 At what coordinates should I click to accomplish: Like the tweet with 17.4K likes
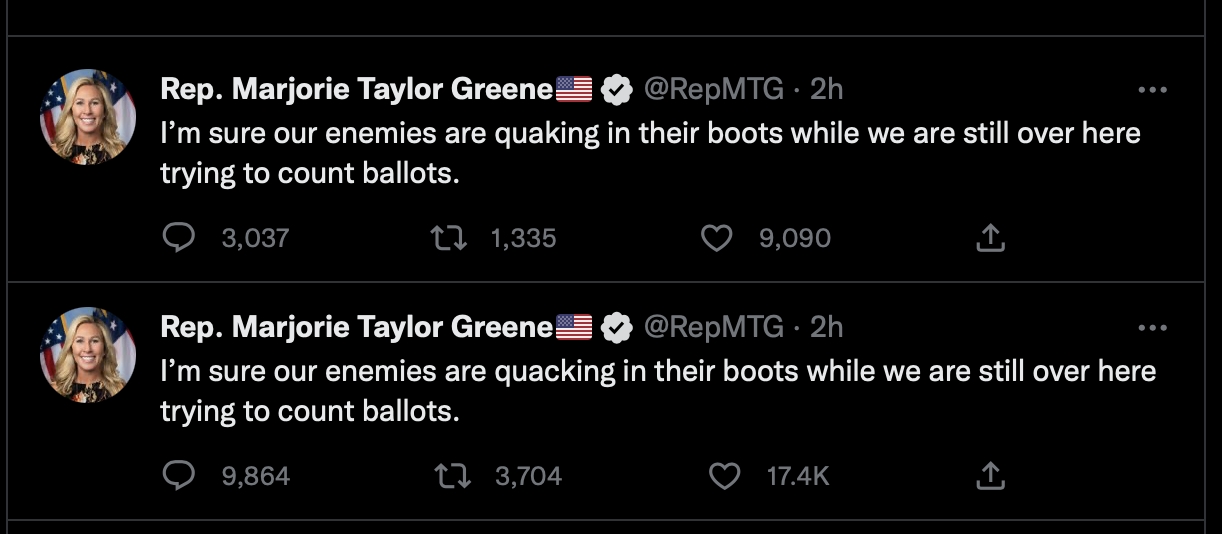[723, 476]
